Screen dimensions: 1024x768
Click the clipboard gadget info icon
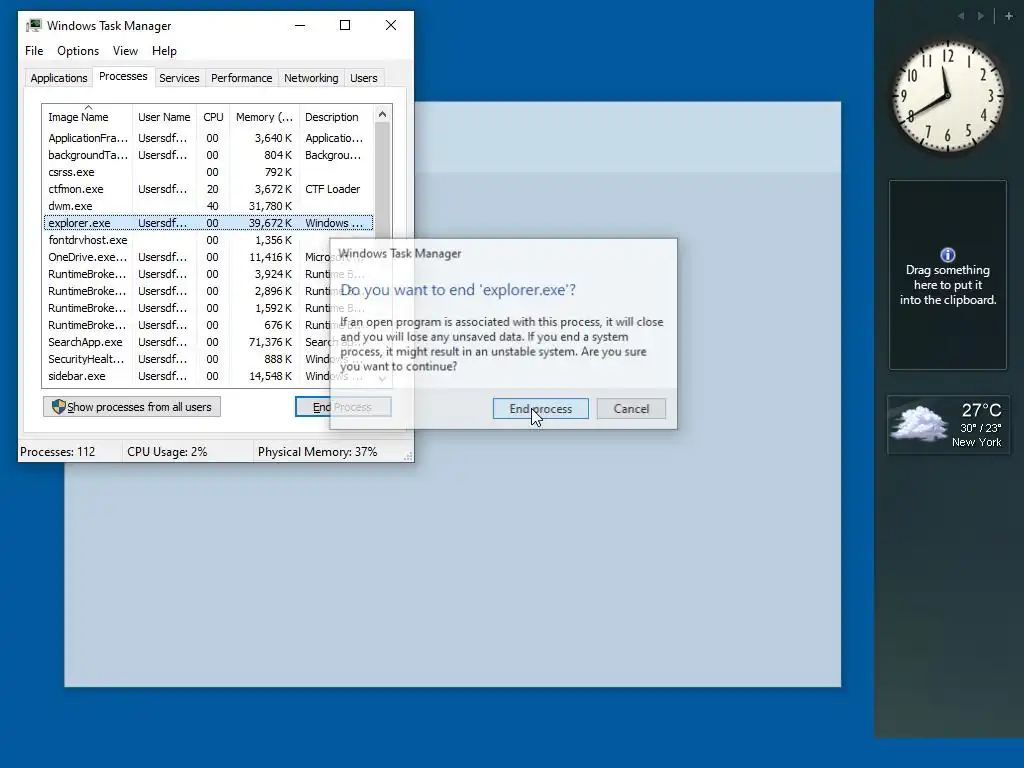pyautogui.click(x=947, y=255)
